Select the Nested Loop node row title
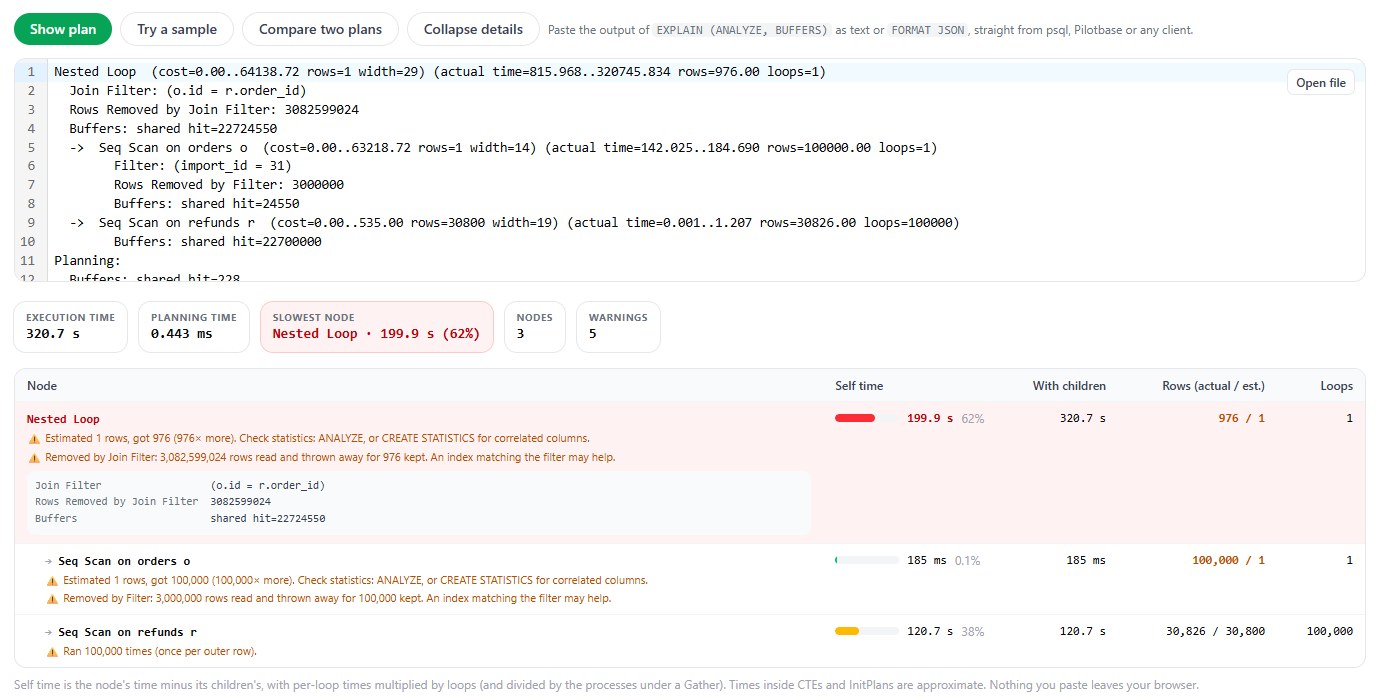This screenshot has height=697, width=1380. point(63,419)
